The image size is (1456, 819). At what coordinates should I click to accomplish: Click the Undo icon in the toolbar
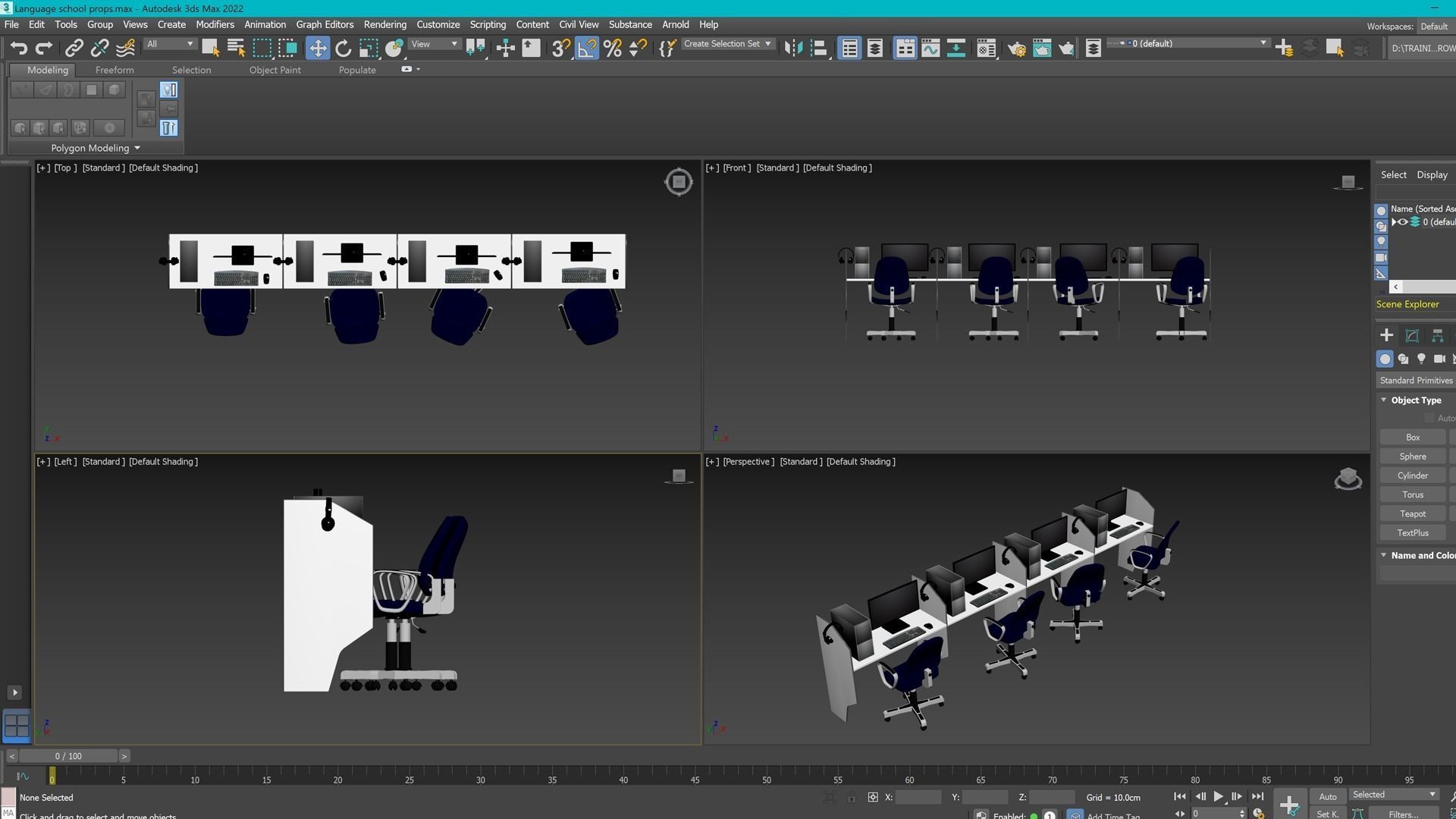coord(19,48)
